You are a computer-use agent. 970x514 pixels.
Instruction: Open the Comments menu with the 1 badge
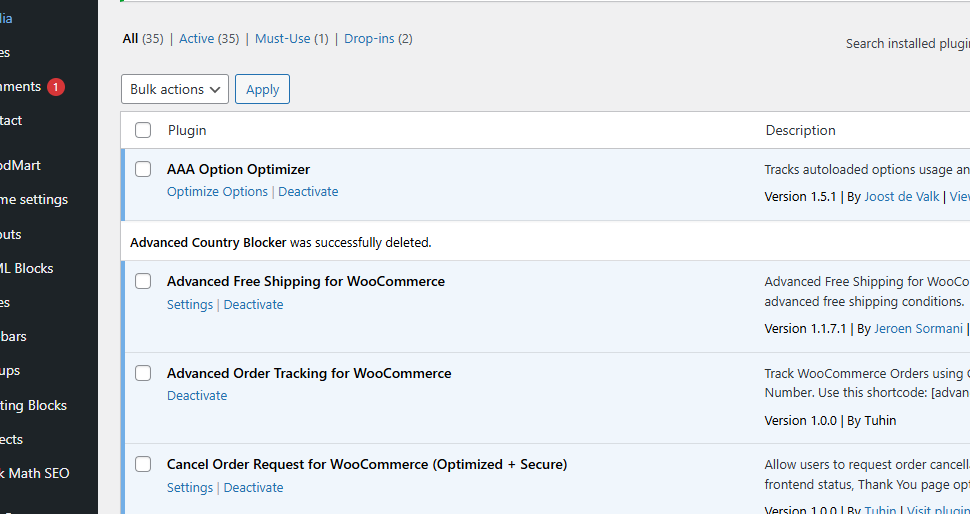click(x=31, y=87)
